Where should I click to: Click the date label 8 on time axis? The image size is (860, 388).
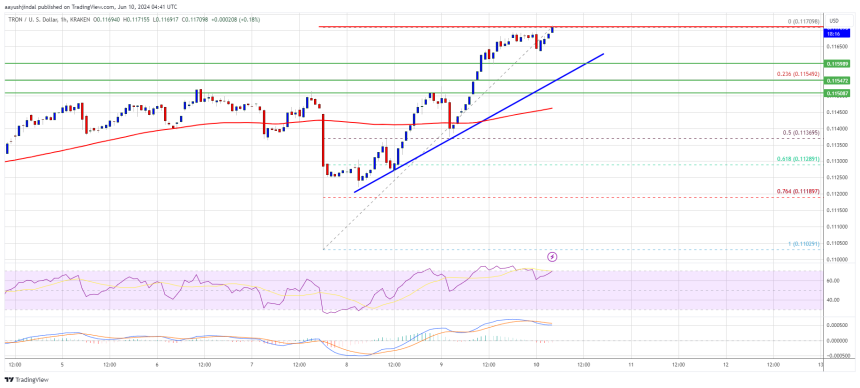(x=347, y=364)
